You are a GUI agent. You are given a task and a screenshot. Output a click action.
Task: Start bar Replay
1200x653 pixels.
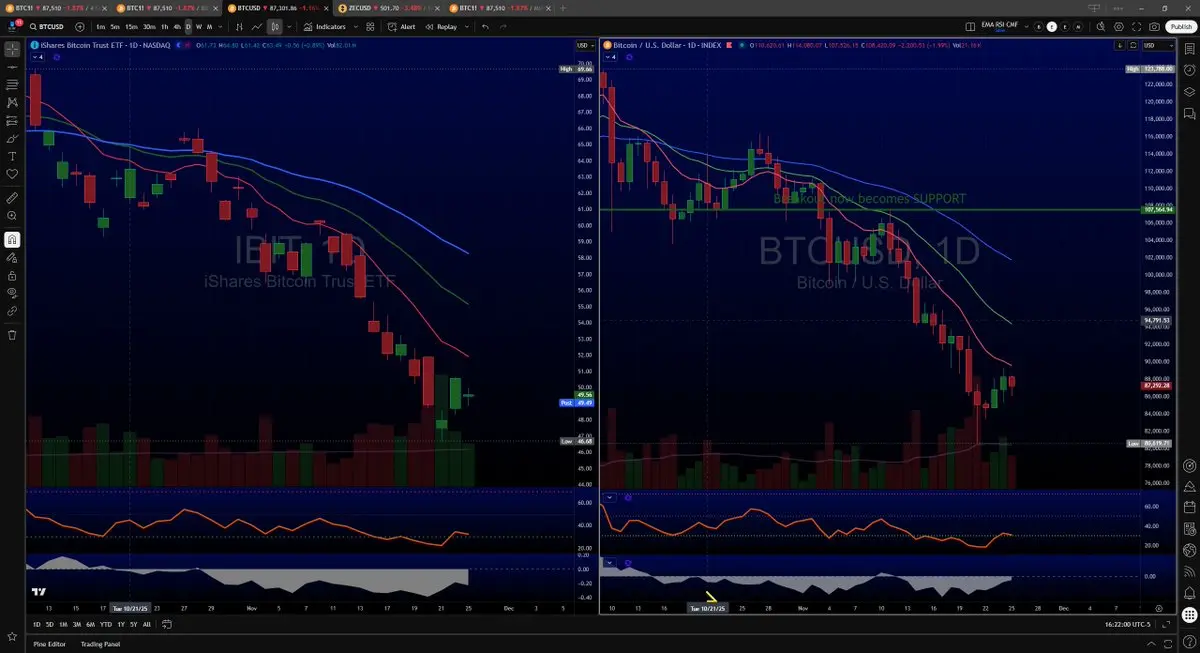[441, 26]
